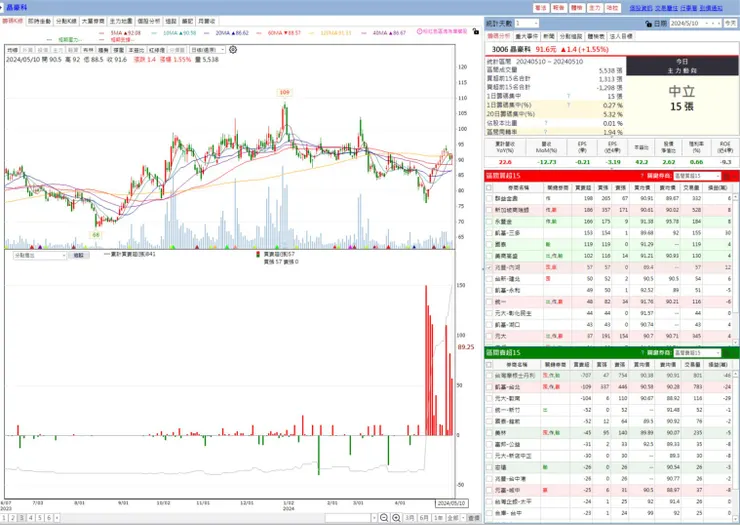Click the 查價 button

click(x=474, y=518)
